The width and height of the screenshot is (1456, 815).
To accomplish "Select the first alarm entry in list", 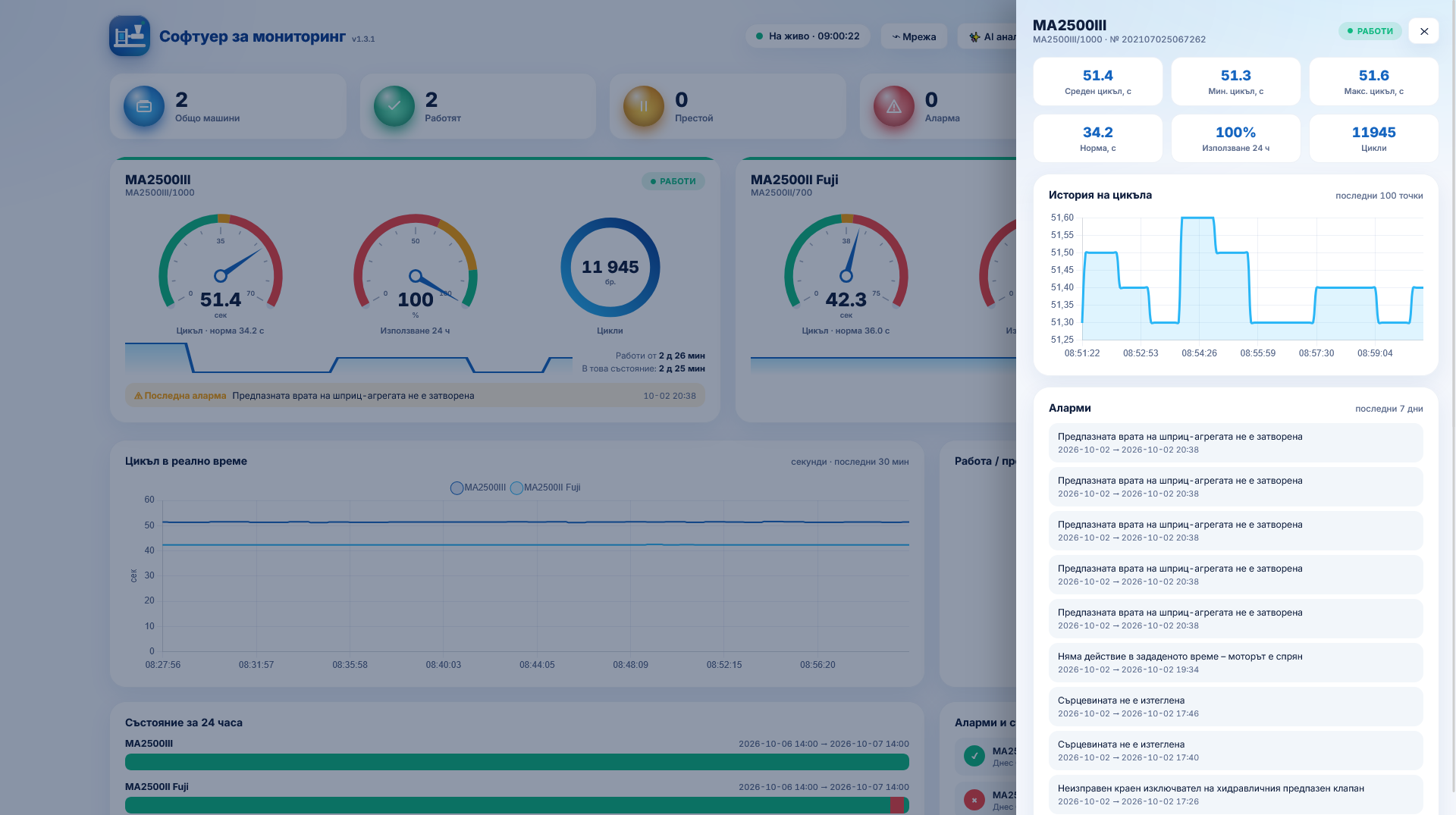I will (1236, 443).
